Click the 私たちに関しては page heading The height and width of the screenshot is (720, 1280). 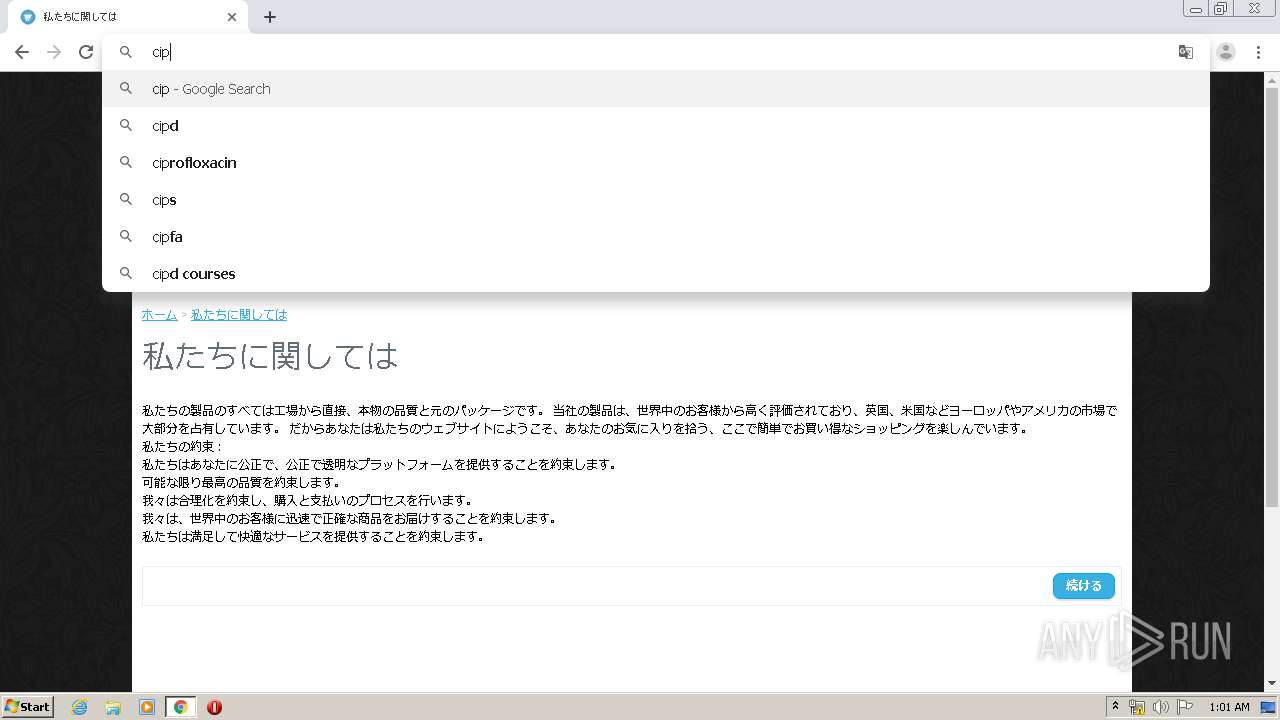pos(270,356)
